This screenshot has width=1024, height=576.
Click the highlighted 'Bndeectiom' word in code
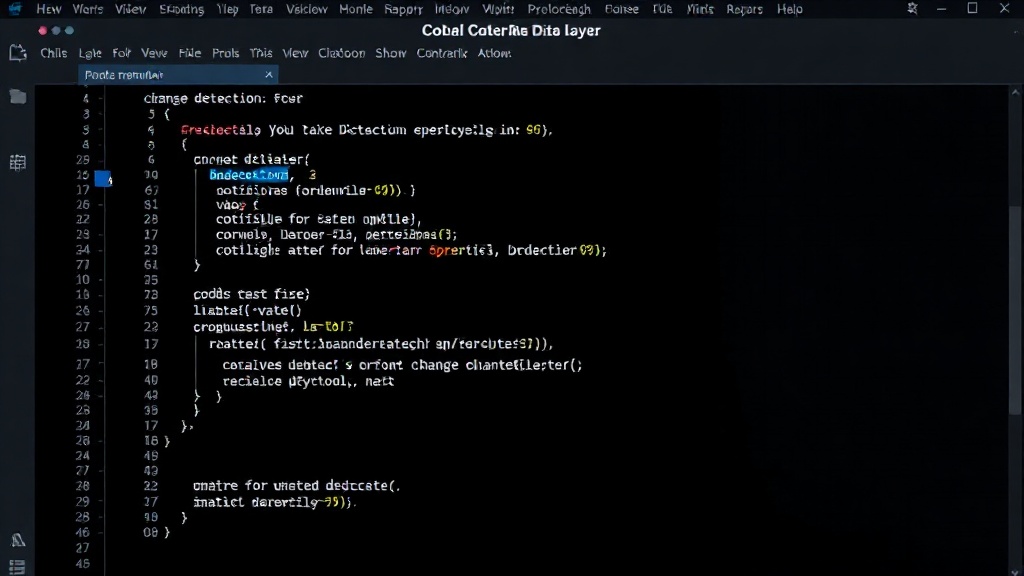point(249,175)
